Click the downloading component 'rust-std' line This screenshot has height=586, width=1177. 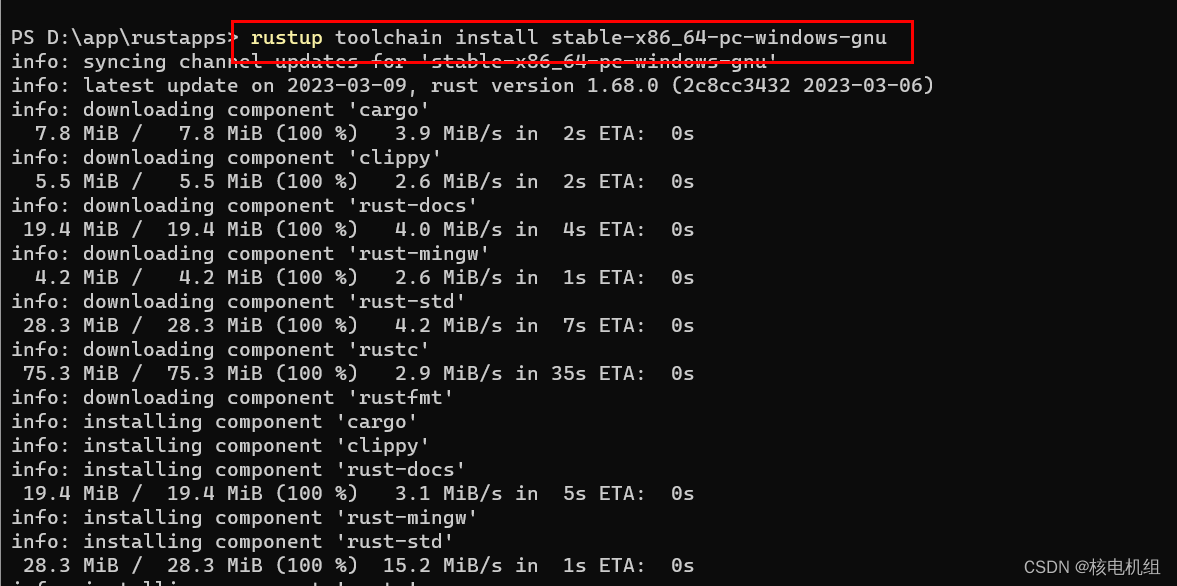(x=239, y=302)
